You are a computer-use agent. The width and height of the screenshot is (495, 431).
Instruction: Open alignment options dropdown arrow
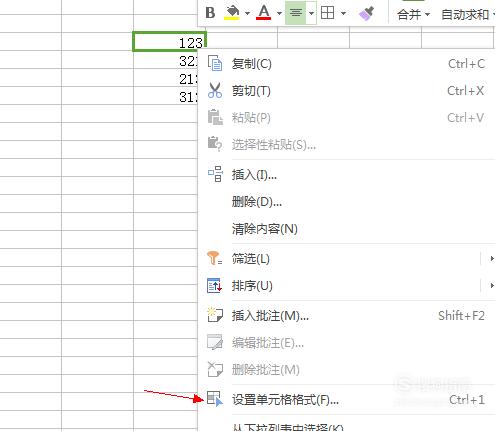coord(311,13)
